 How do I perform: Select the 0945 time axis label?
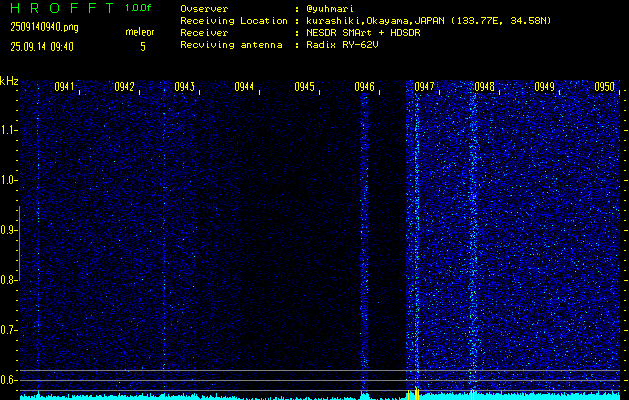[x=304, y=87]
